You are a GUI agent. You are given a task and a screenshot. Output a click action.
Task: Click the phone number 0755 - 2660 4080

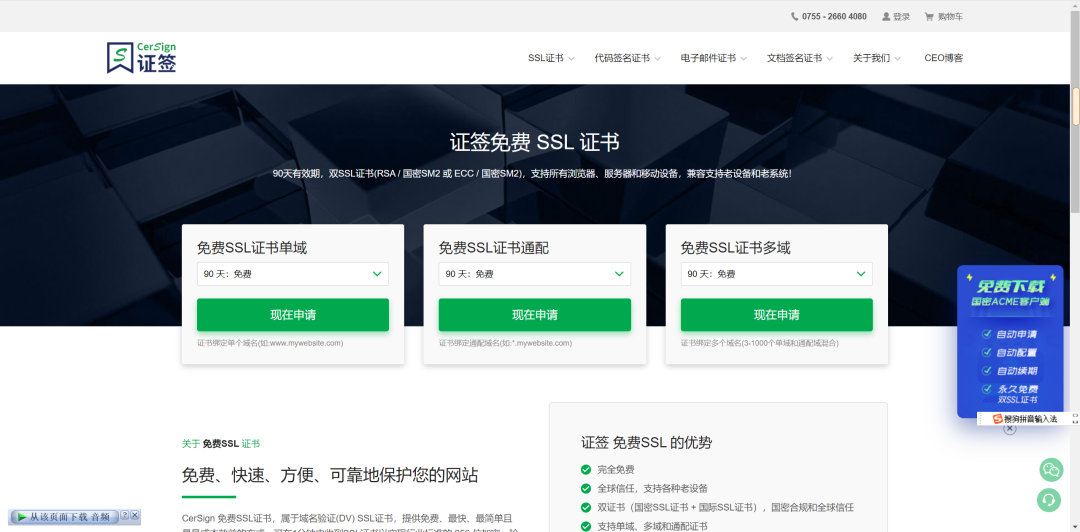834,17
